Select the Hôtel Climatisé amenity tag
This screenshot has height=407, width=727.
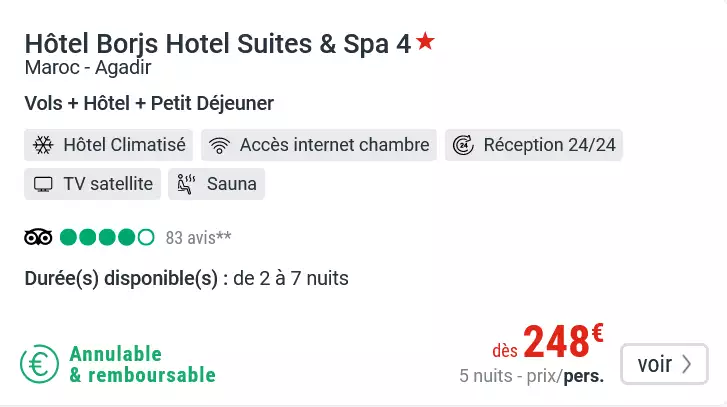point(108,145)
